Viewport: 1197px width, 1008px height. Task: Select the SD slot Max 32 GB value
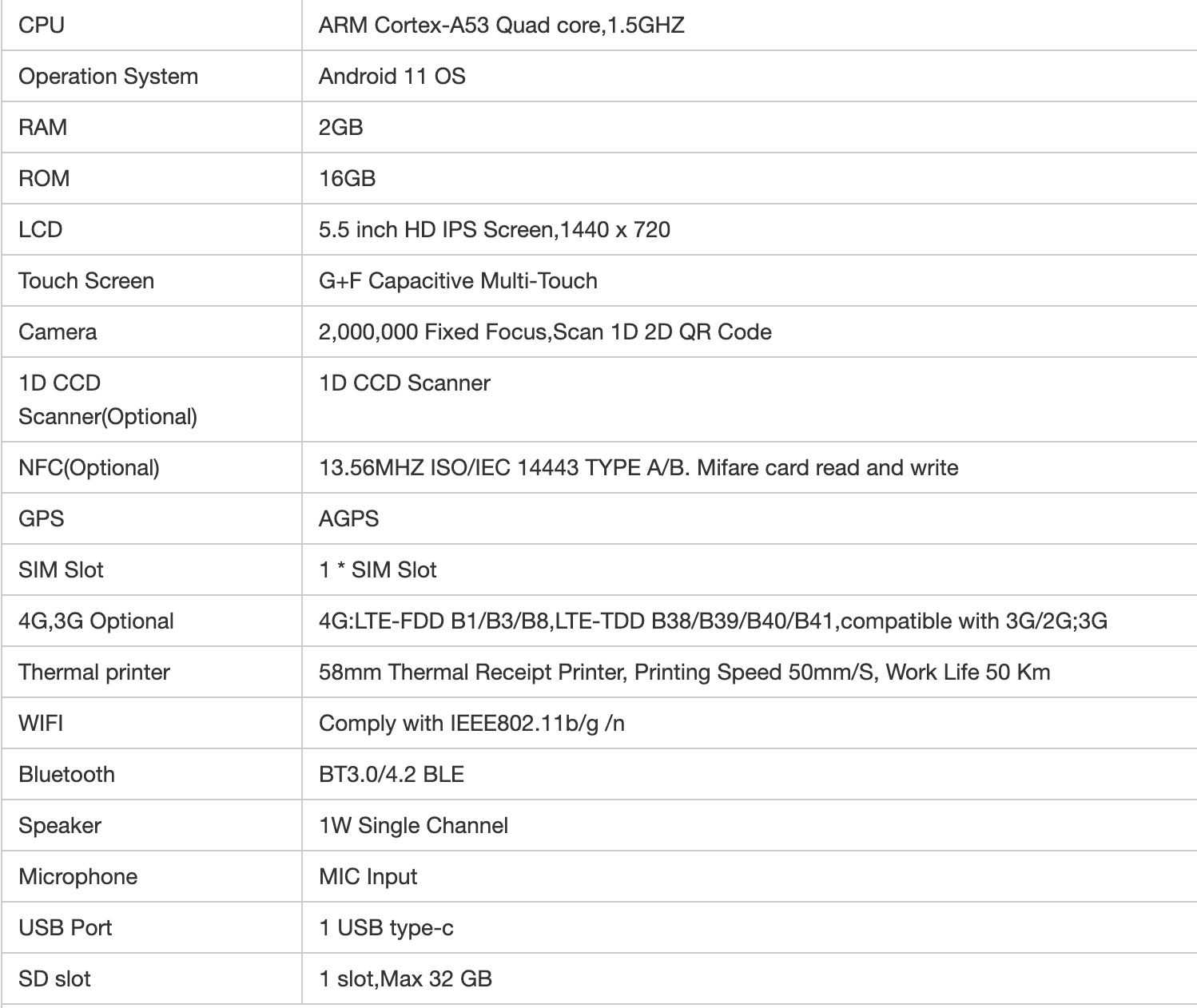(405, 978)
